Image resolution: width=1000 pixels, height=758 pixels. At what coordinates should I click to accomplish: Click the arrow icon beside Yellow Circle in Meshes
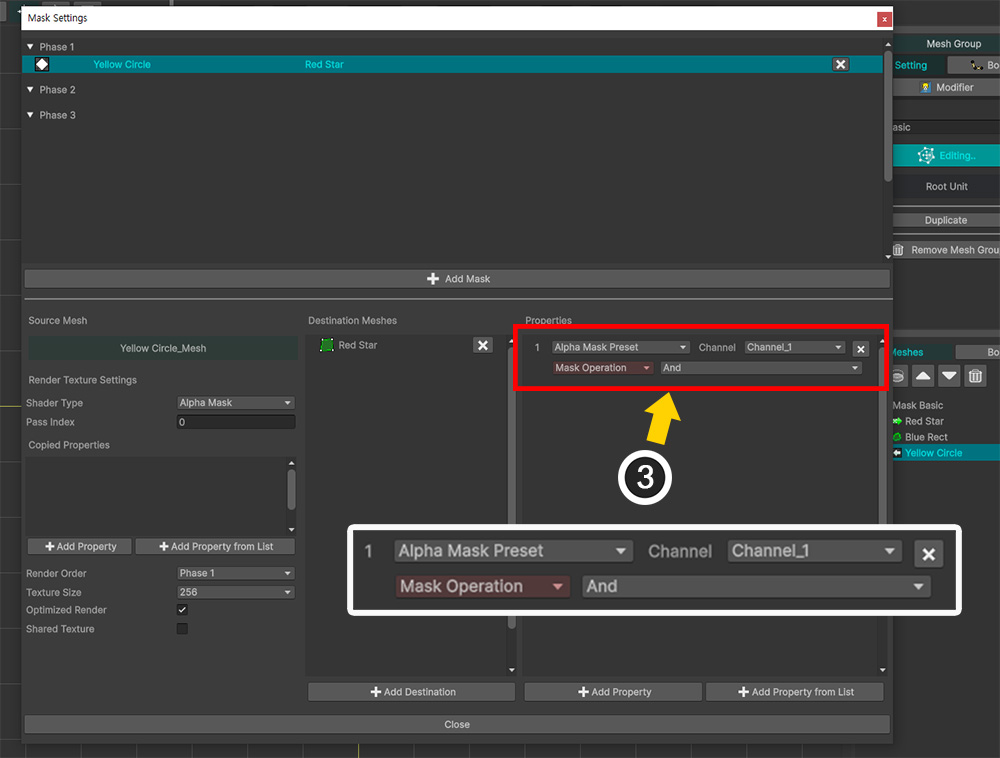coord(897,453)
